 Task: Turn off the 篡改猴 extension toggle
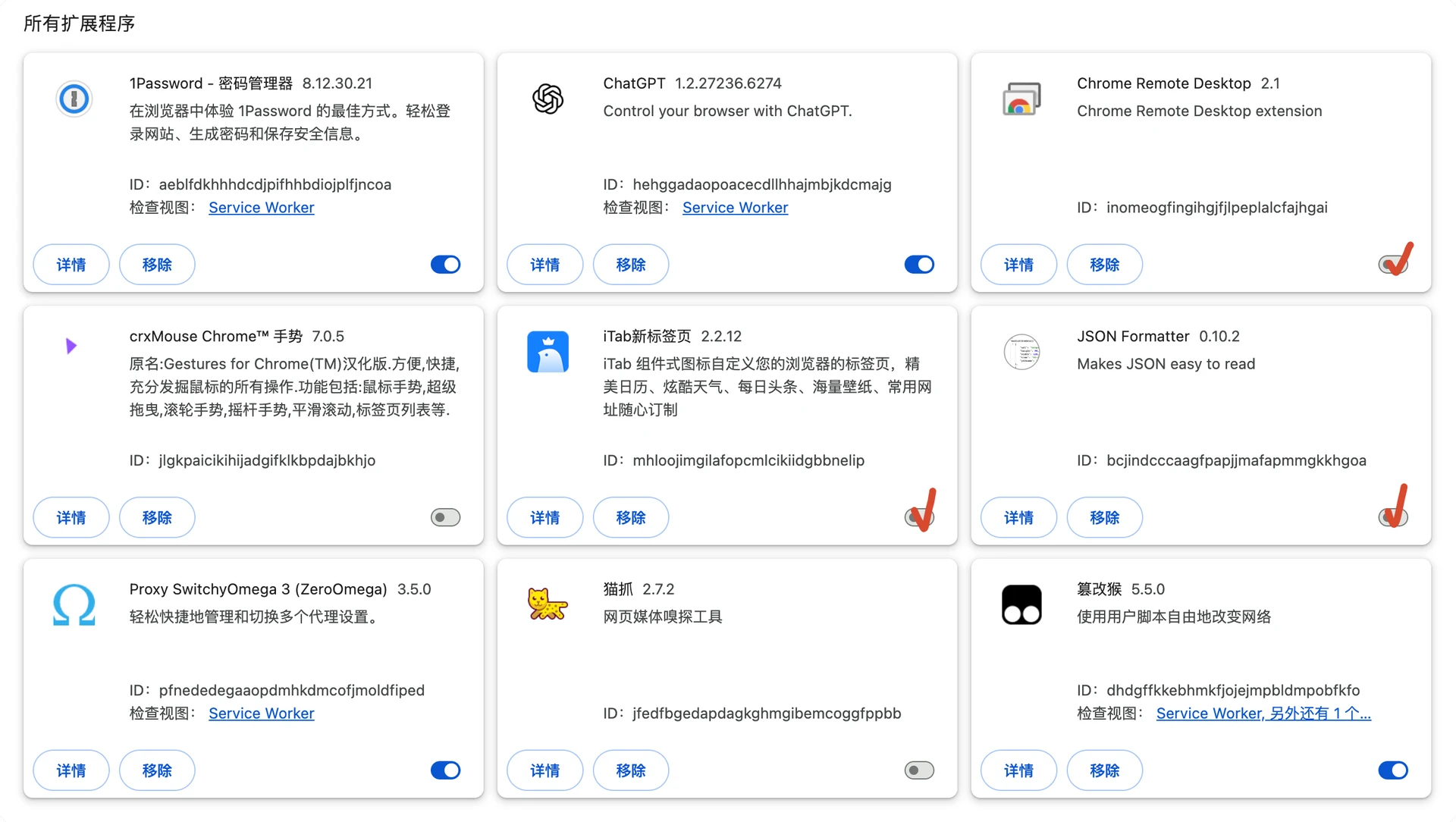coord(1393,770)
